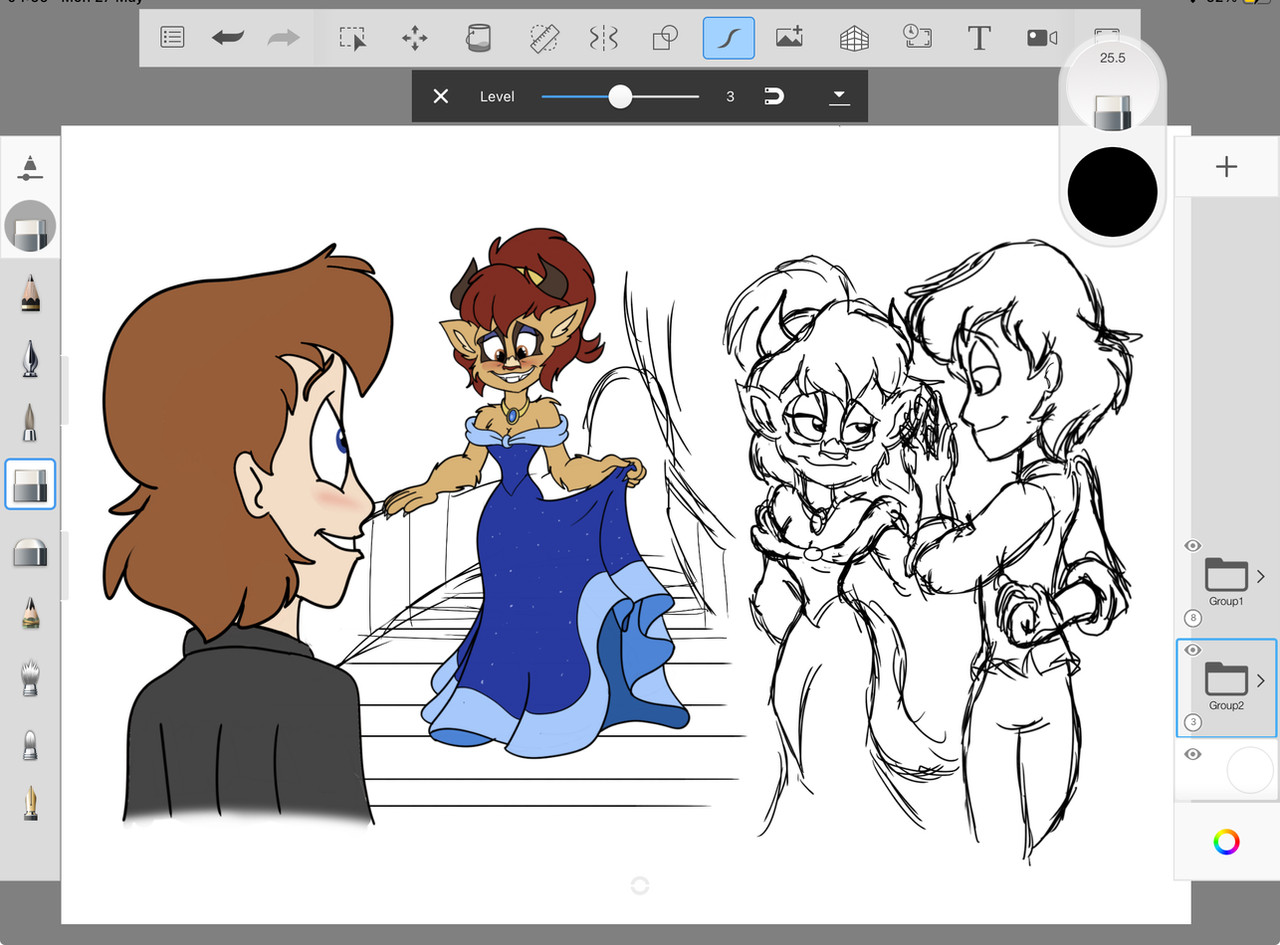Open the background color circle
1280x945 pixels.
point(1250,771)
